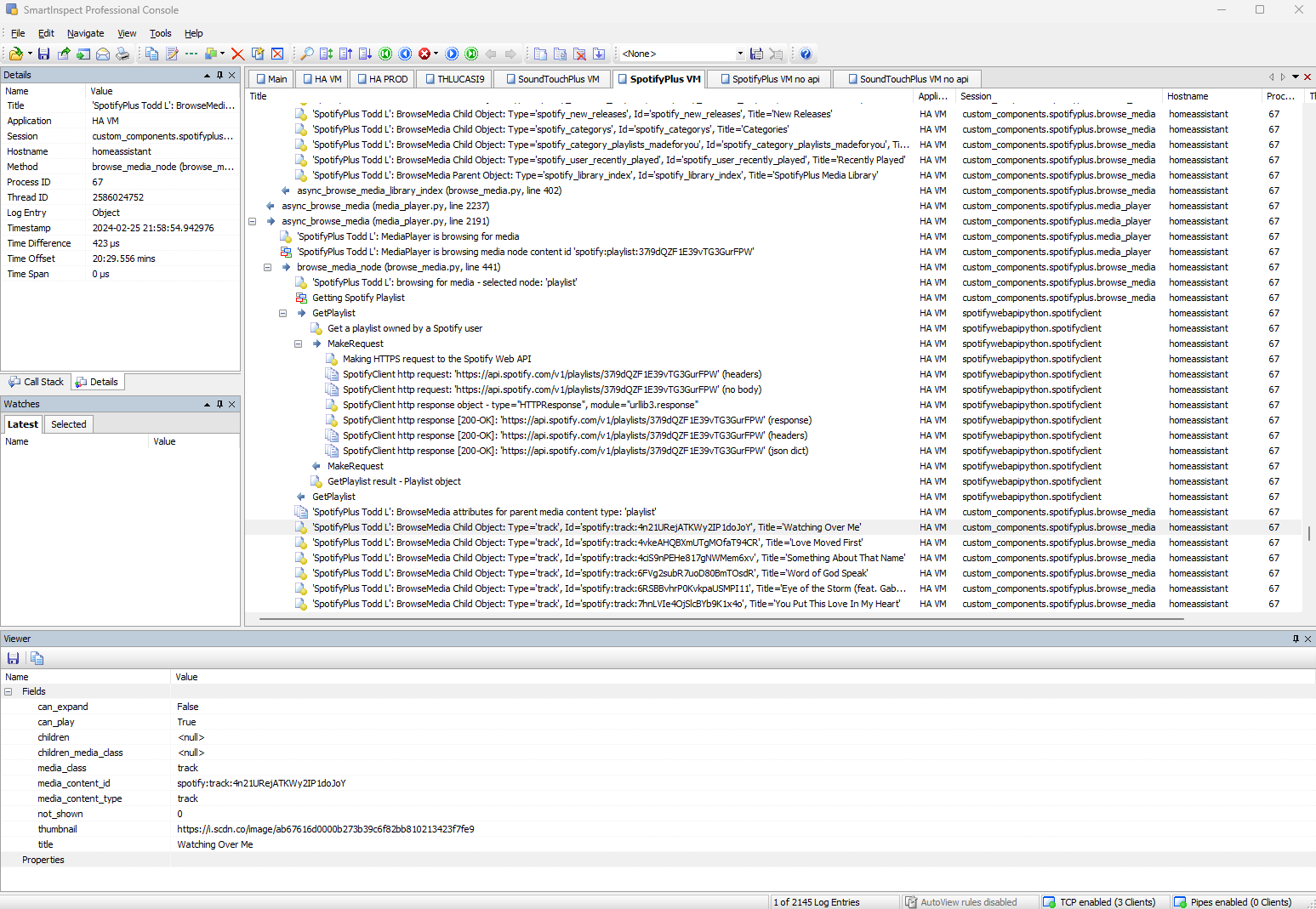The height and width of the screenshot is (909, 1316).
Task: Pin the Details panel
Action: [x=219, y=75]
